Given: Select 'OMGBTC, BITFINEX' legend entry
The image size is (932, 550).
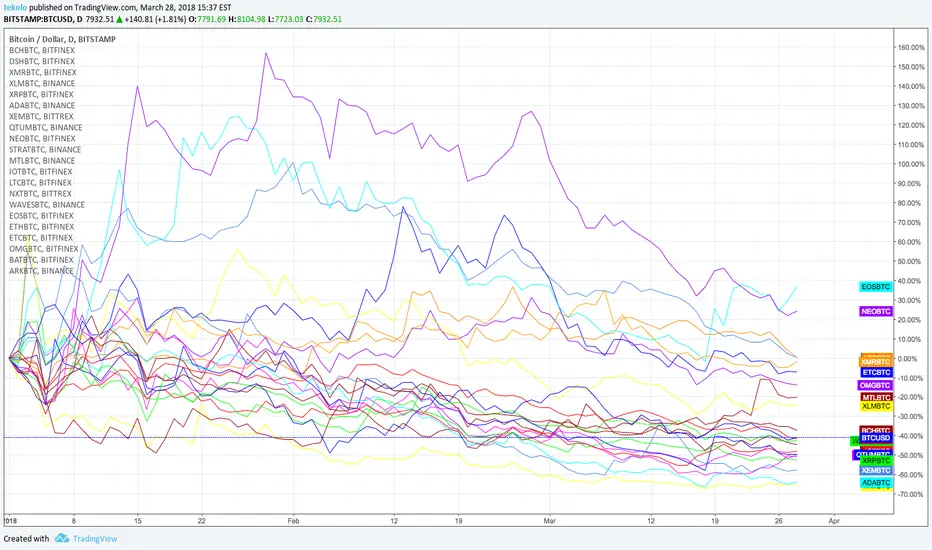Looking at the screenshot, I should coord(43,249).
